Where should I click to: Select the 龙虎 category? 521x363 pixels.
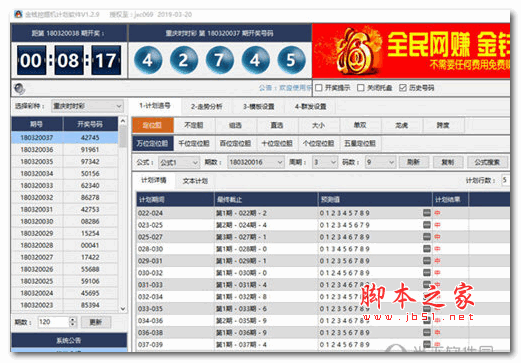[402, 125]
